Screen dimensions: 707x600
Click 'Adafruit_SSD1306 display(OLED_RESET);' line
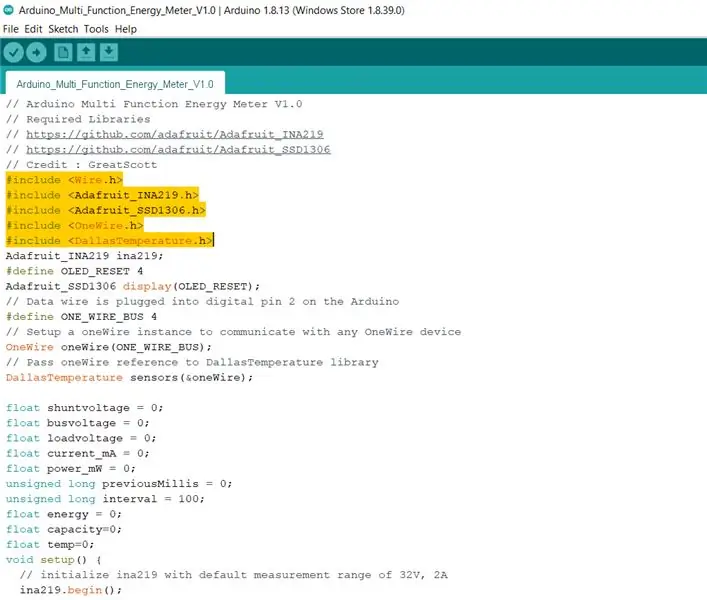(x=133, y=286)
